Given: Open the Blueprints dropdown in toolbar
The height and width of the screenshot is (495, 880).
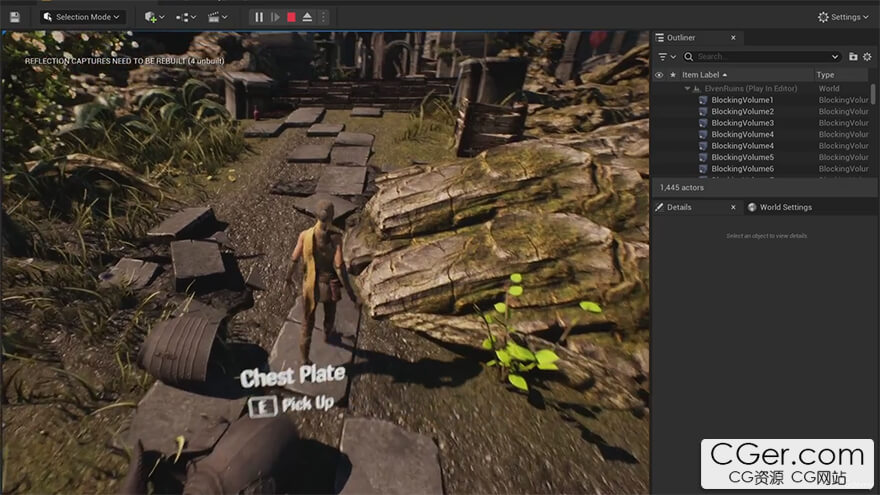Looking at the screenshot, I should [x=186, y=17].
